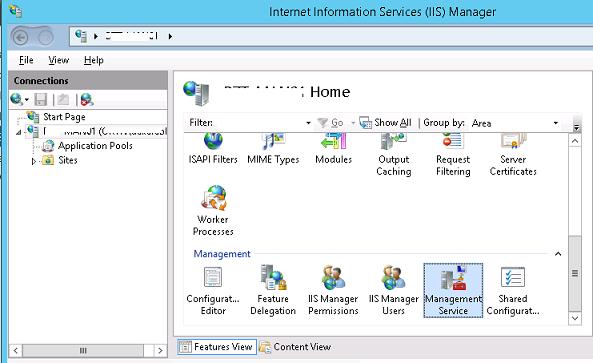This screenshot has height=363, width=593.
Task: Open the Management Service feature
Action: 453,290
